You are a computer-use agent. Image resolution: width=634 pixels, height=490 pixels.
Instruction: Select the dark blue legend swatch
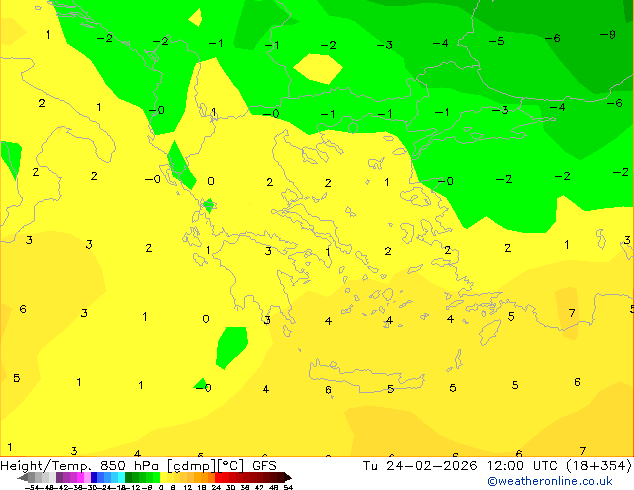[x=94, y=477]
